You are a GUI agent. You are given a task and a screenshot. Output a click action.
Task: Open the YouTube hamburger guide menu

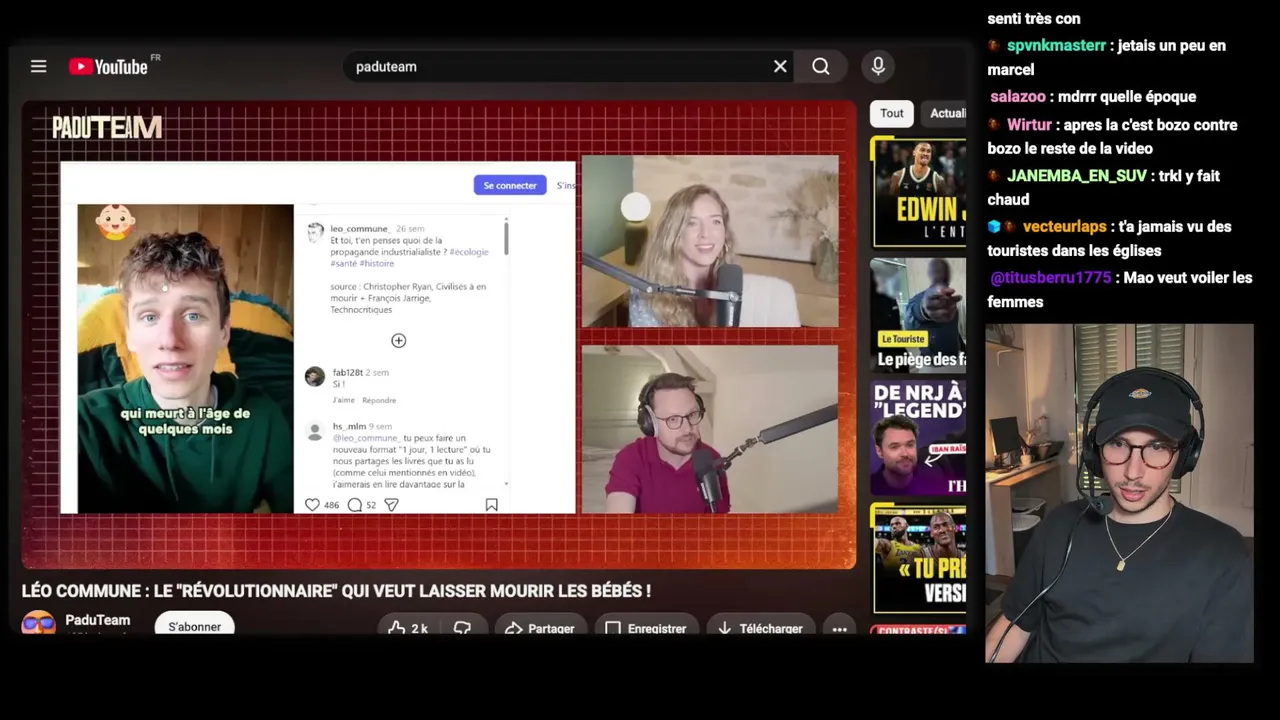click(x=38, y=66)
